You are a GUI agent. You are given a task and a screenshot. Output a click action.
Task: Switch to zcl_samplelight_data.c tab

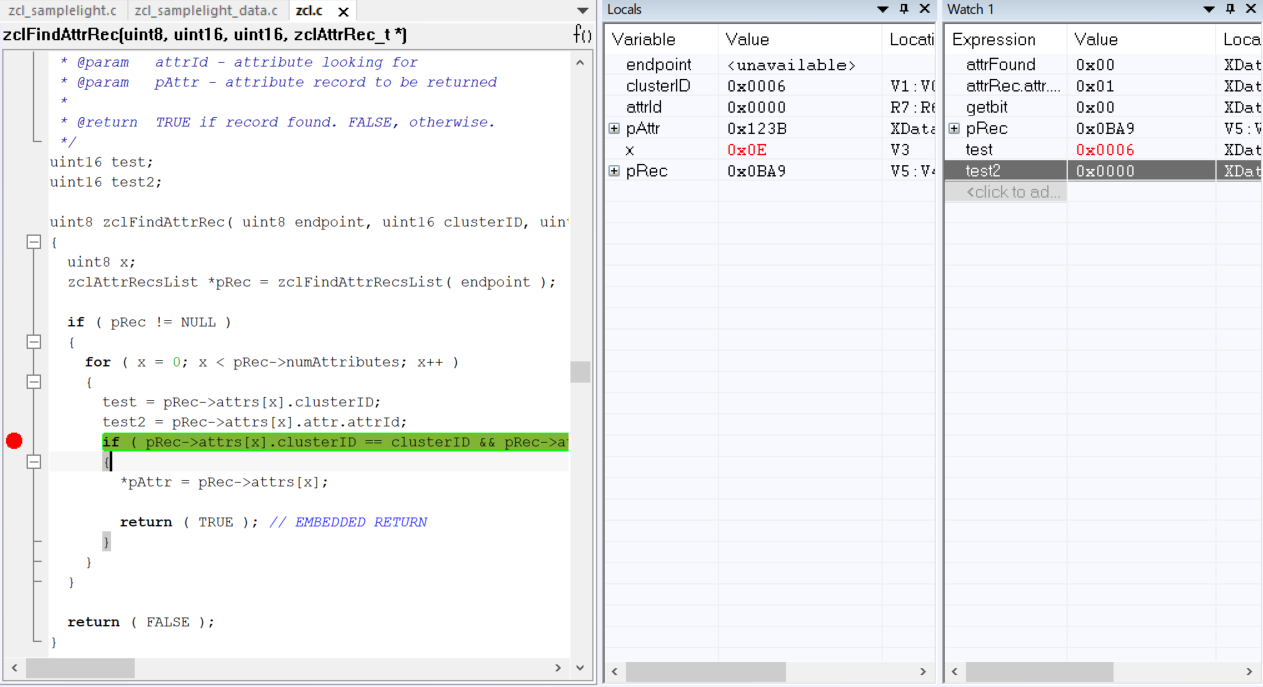206,11
